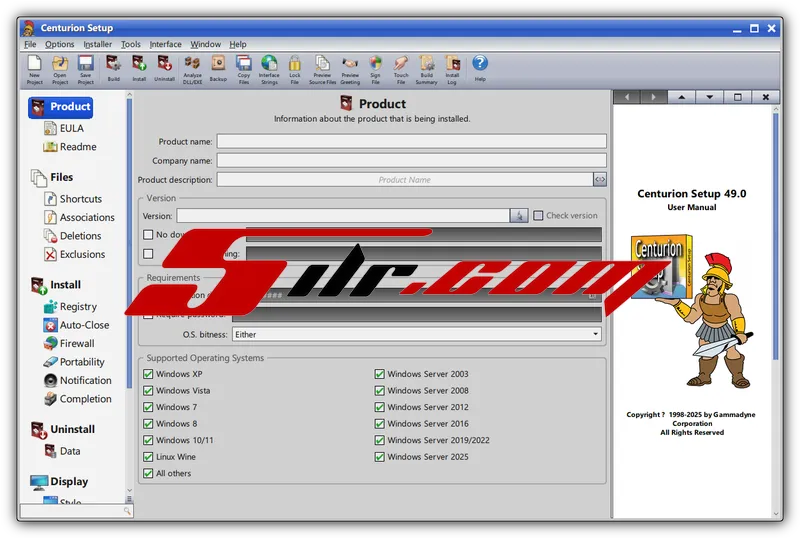Uncheck the Windows Server 2025 checkbox

pos(380,457)
